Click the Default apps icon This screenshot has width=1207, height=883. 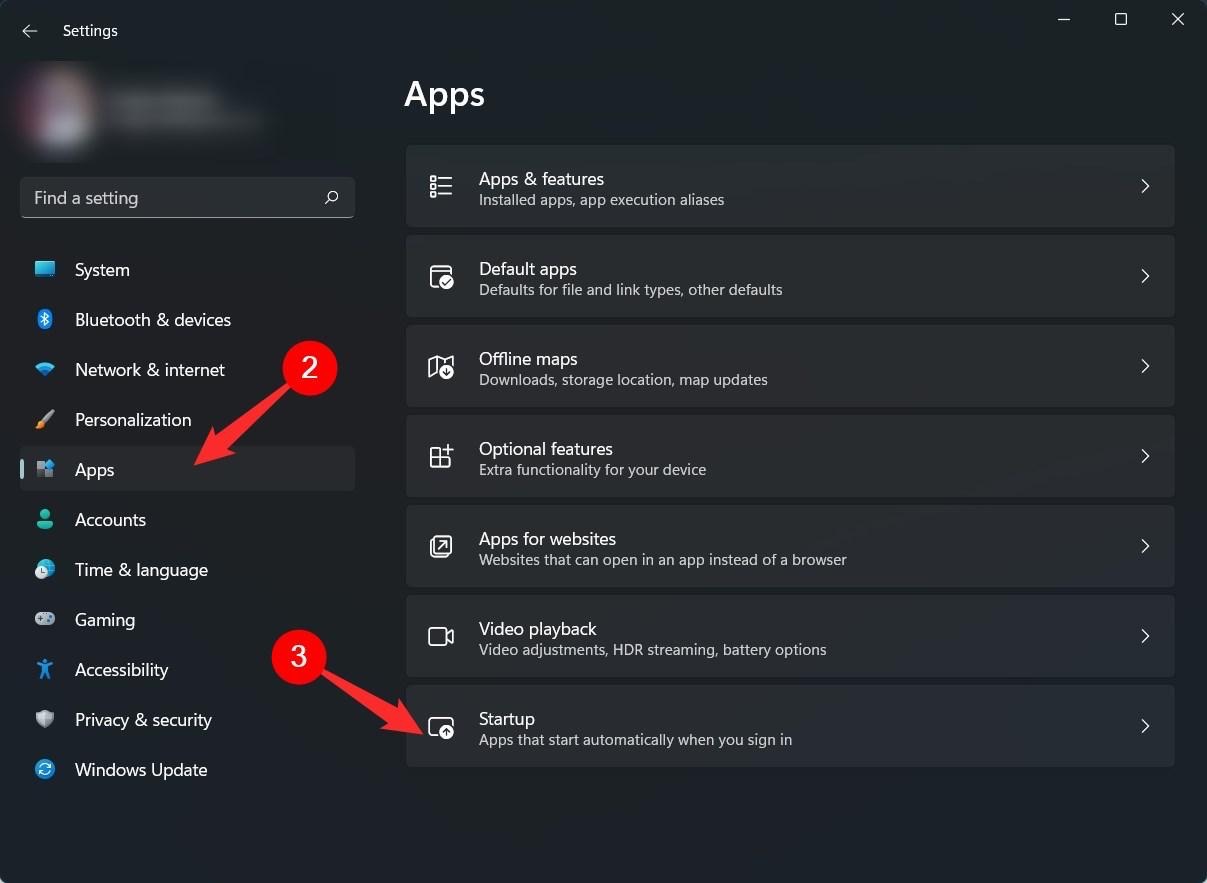pos(441,276)
